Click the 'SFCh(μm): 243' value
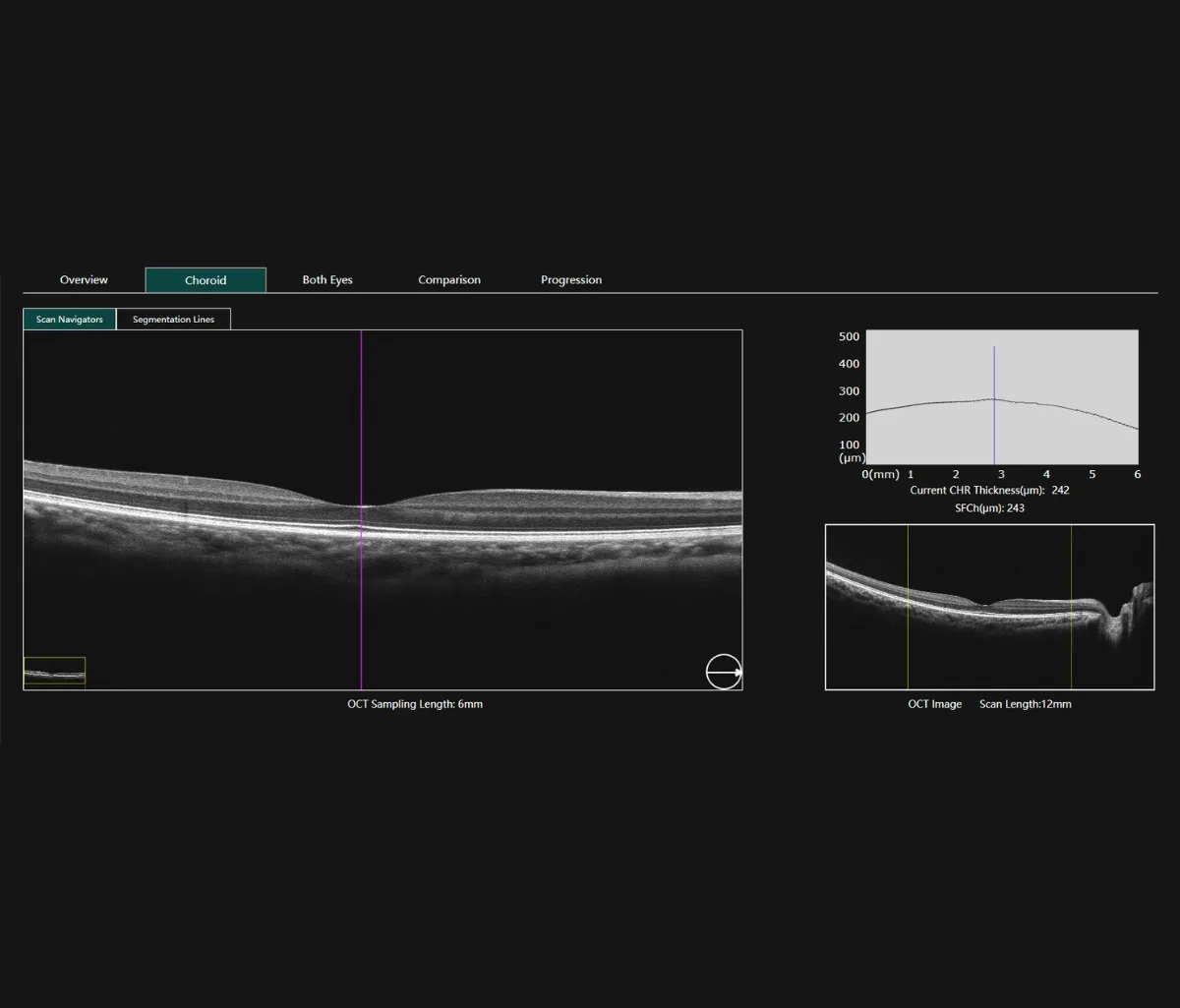Viewport: 1180px width, 1008px height. pos(989,508)
